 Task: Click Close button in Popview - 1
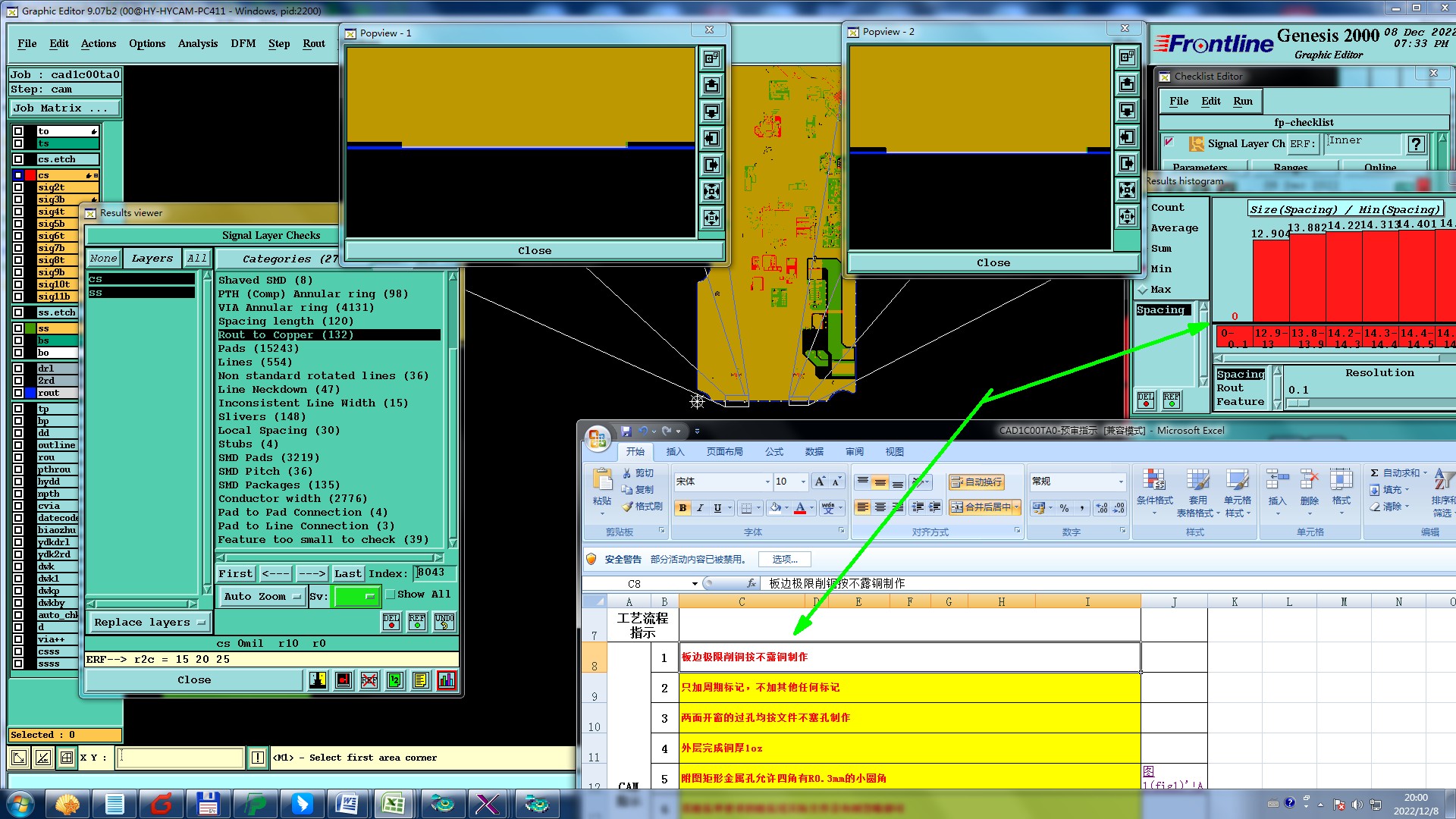(x=535, y=251)
